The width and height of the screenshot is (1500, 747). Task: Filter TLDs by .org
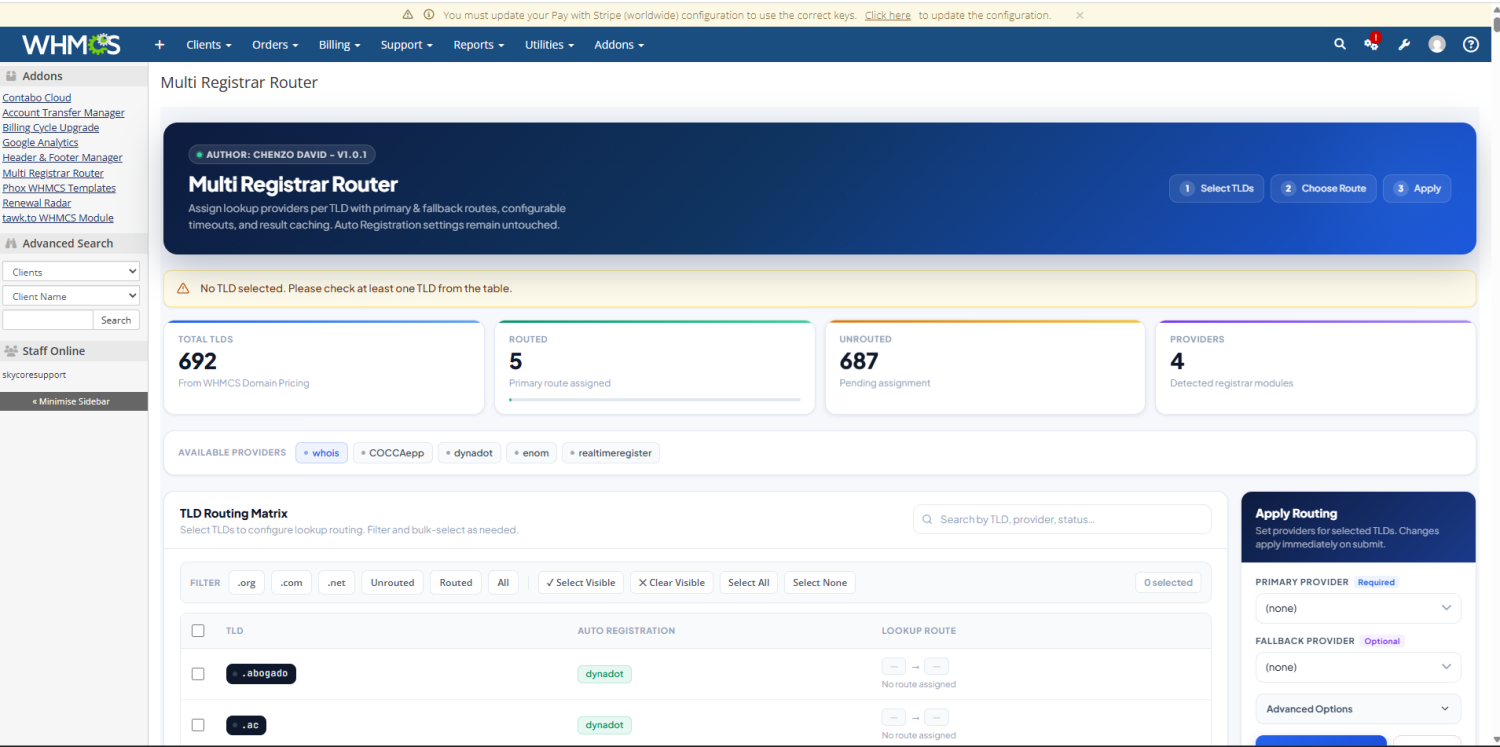(x=247, y=583)
